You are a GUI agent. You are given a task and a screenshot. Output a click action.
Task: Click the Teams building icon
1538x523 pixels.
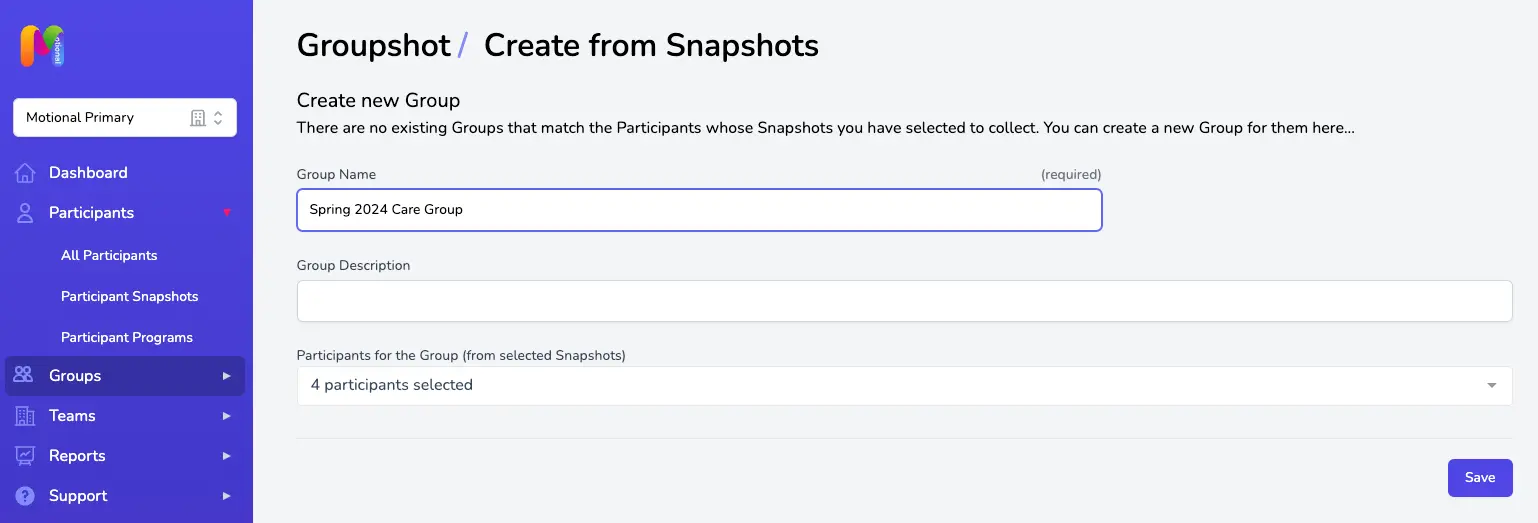(26, 416)
